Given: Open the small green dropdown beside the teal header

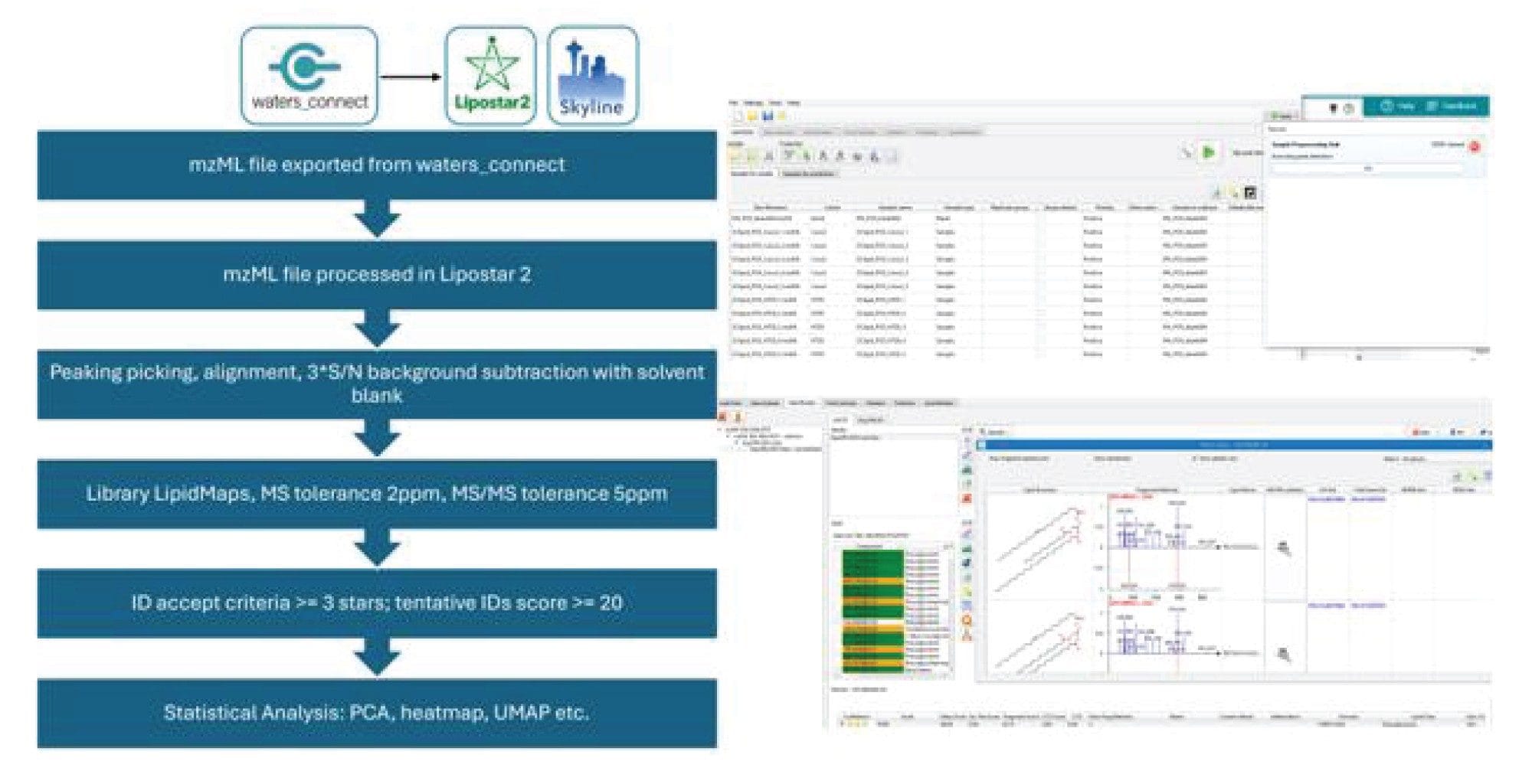Looking at the screenshot, I should (1282, 116).
